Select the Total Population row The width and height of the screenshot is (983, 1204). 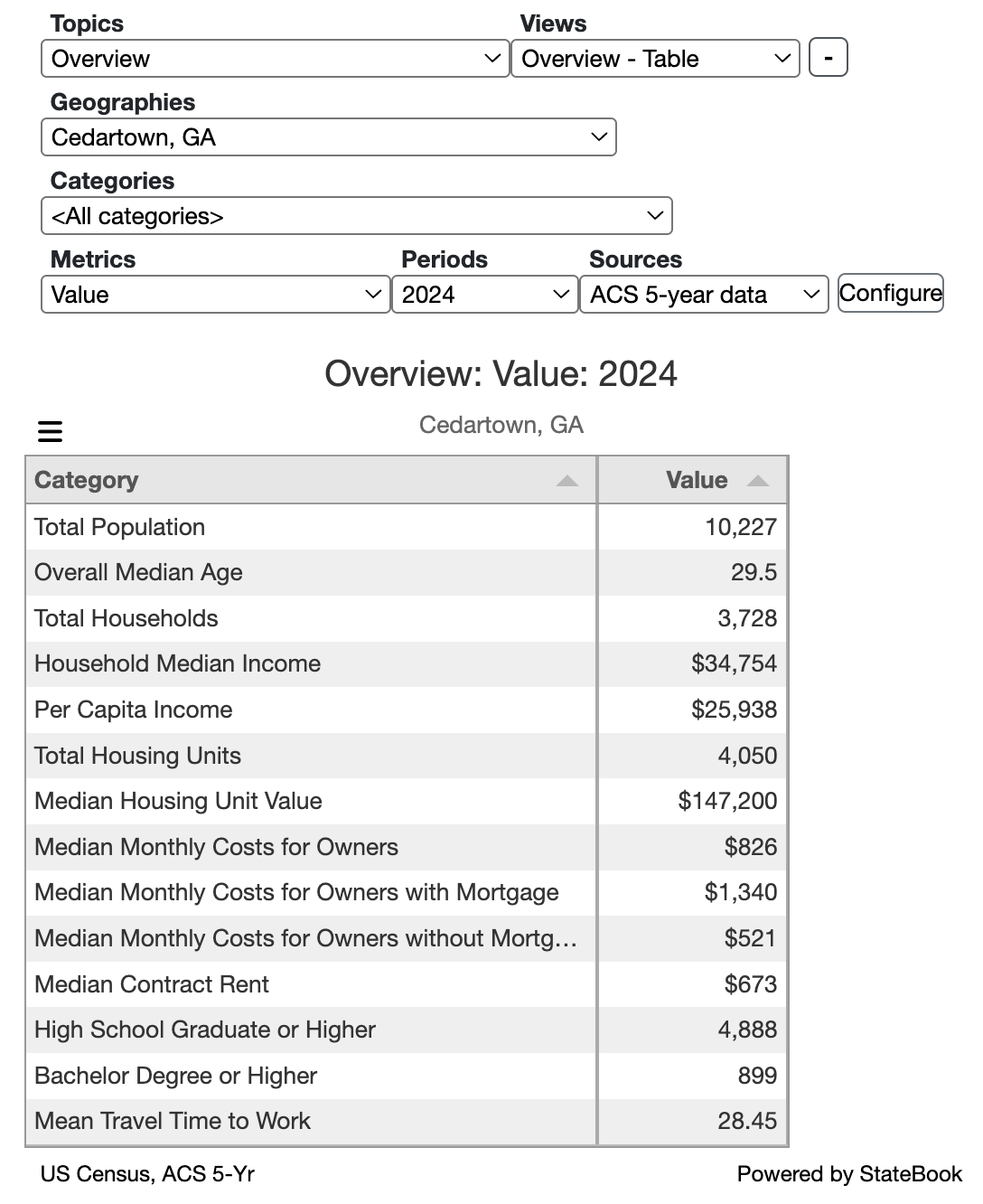(x=407, y=527)
